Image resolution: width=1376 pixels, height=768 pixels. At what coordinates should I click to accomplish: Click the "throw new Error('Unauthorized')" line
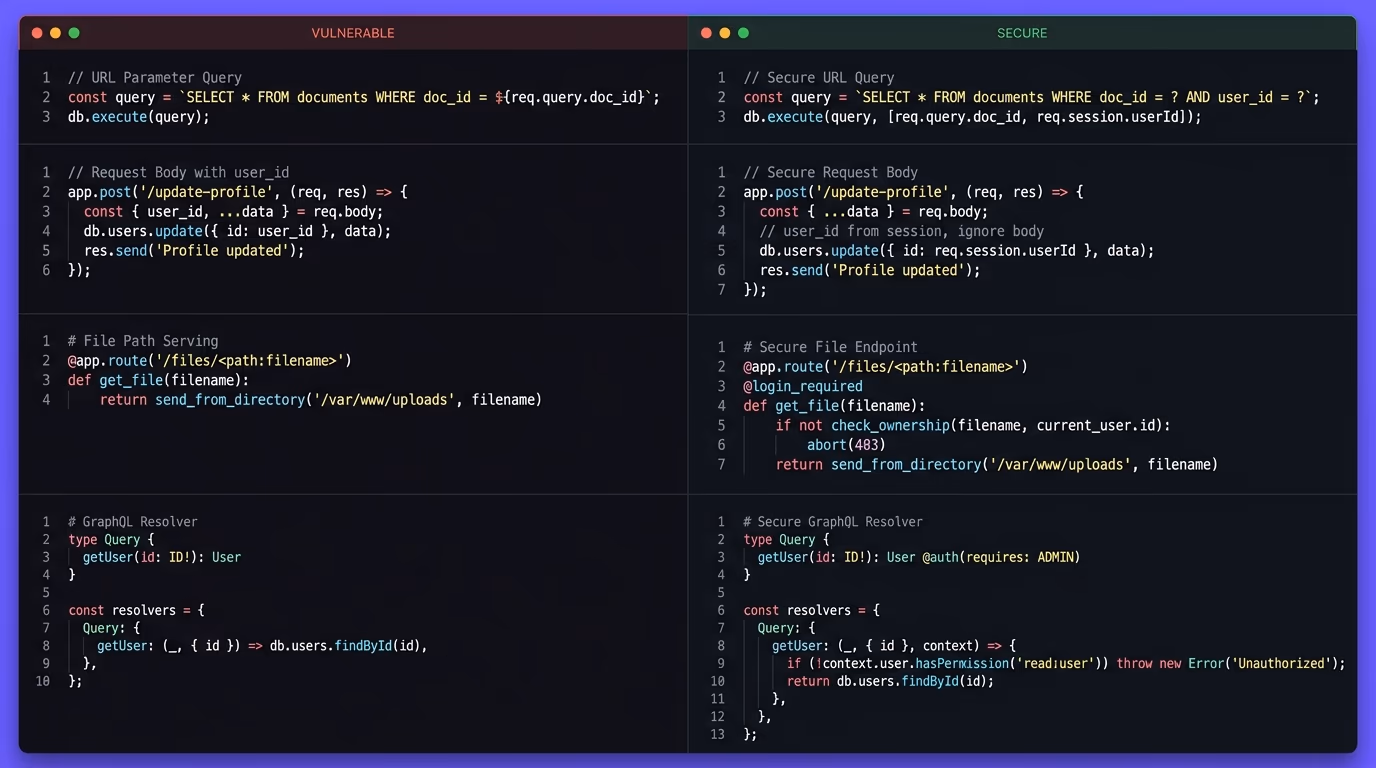(x=1066, y=663)
